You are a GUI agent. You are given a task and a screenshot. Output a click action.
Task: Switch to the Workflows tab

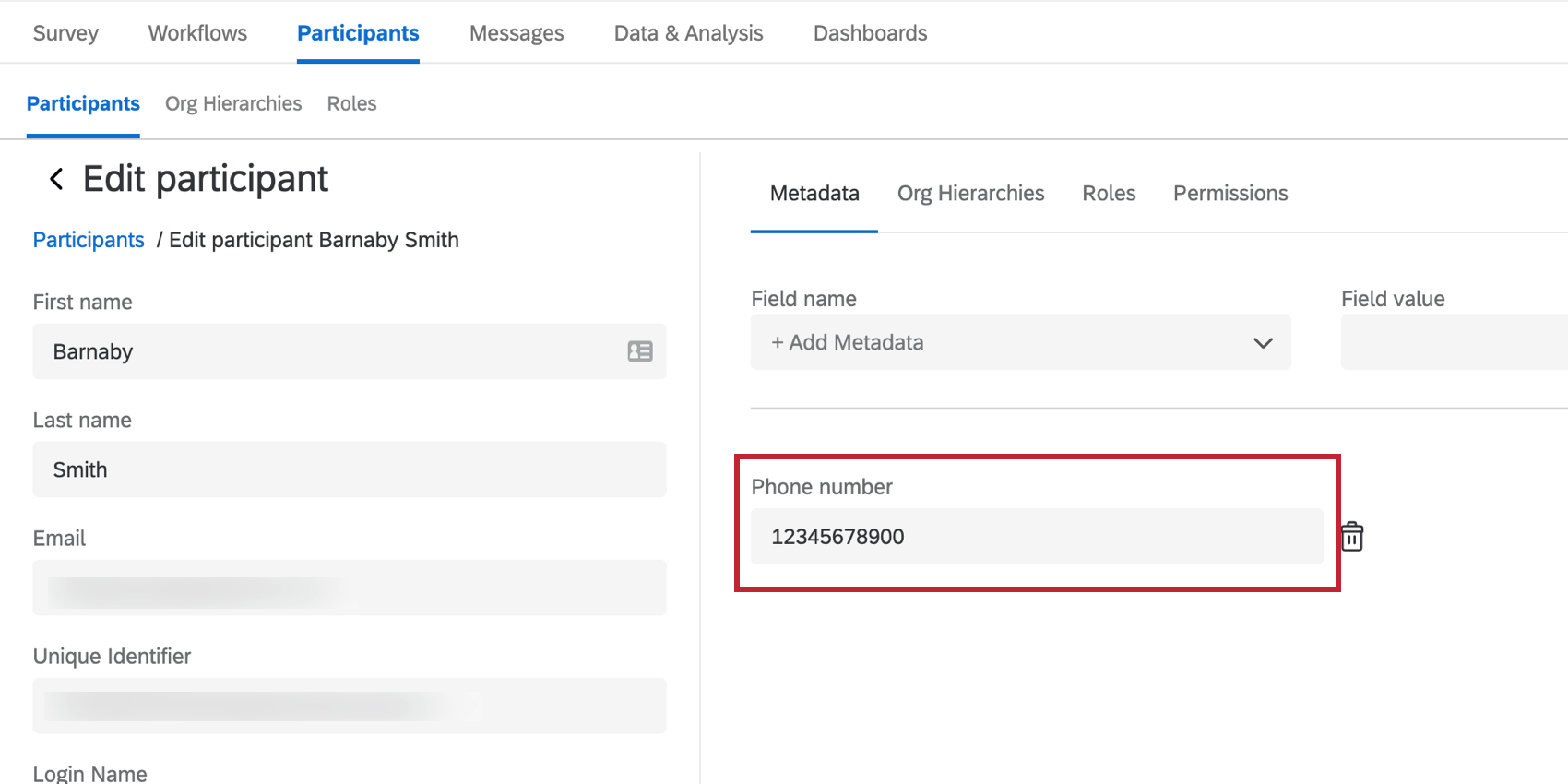coord(197,33)
